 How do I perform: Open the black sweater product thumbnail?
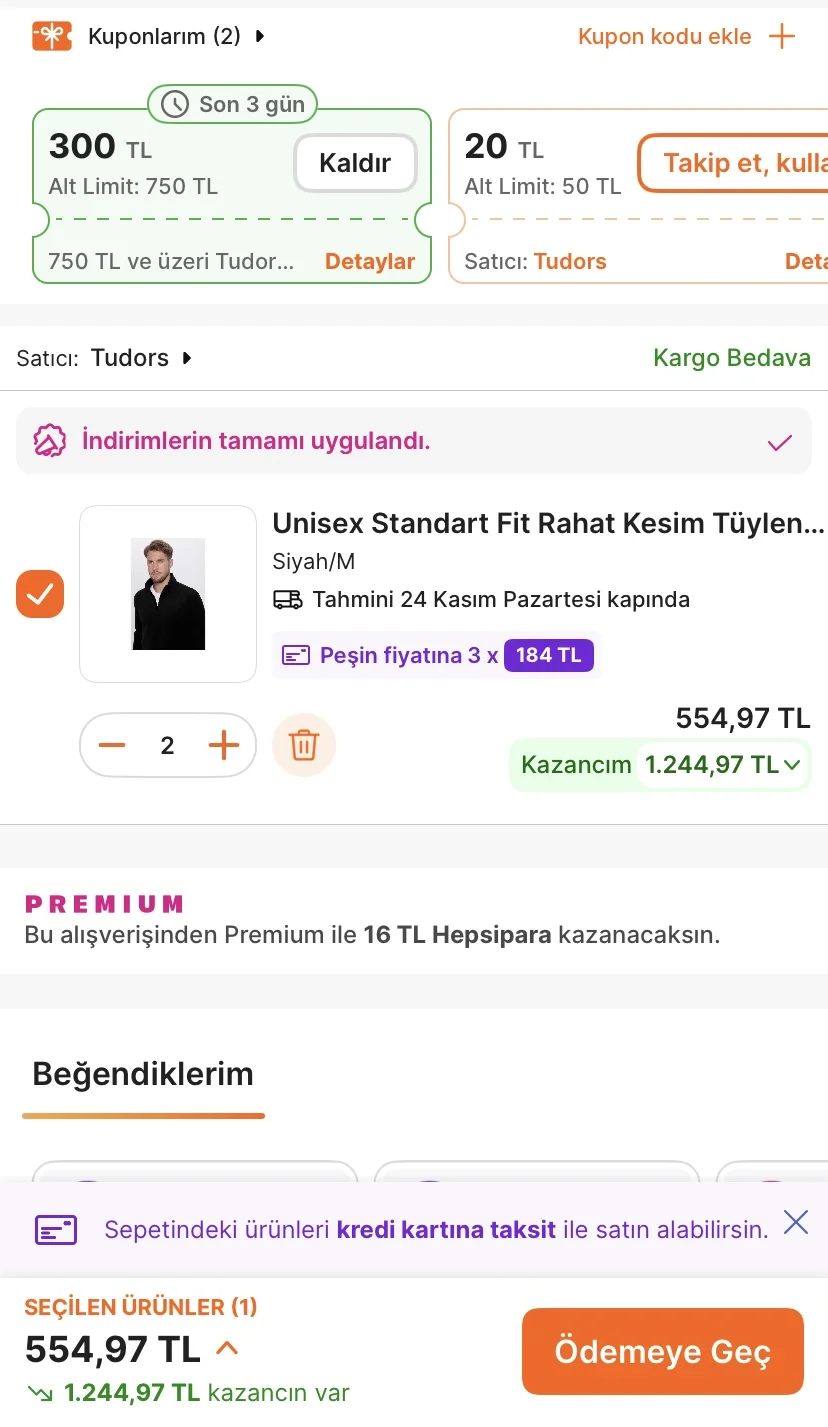(168, 594)
